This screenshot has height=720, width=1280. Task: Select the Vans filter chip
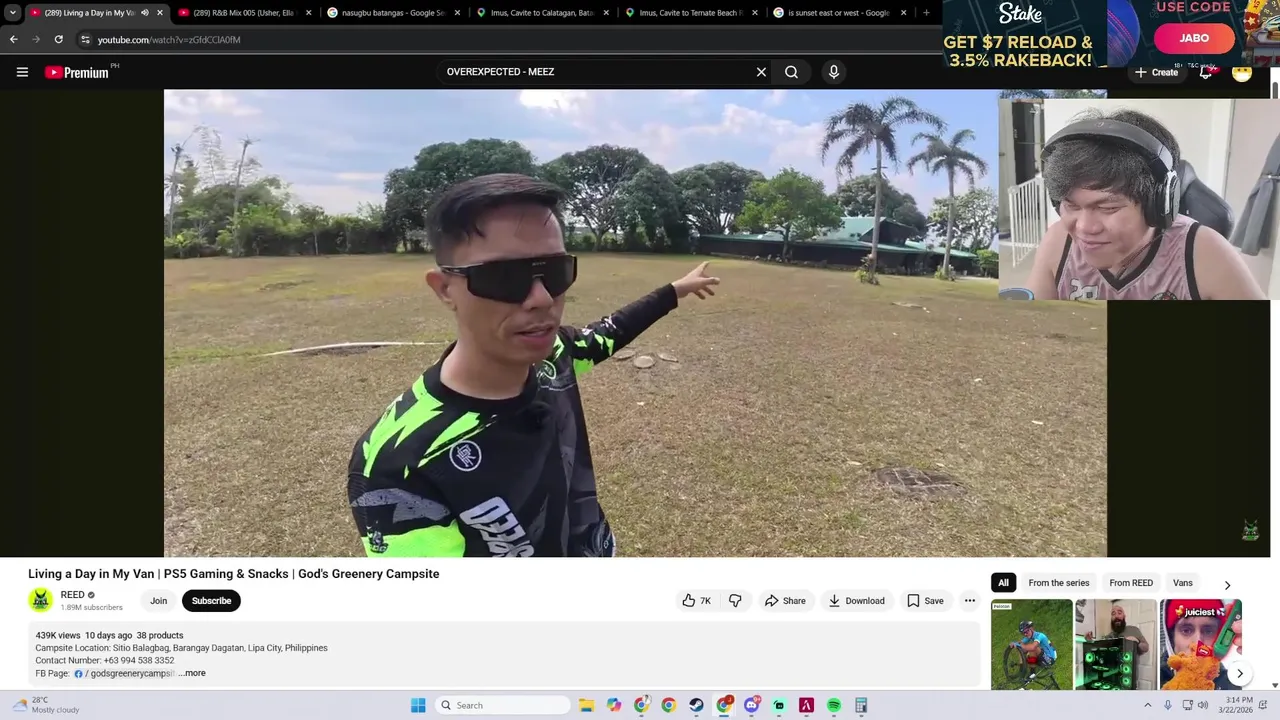[1183, 583]
